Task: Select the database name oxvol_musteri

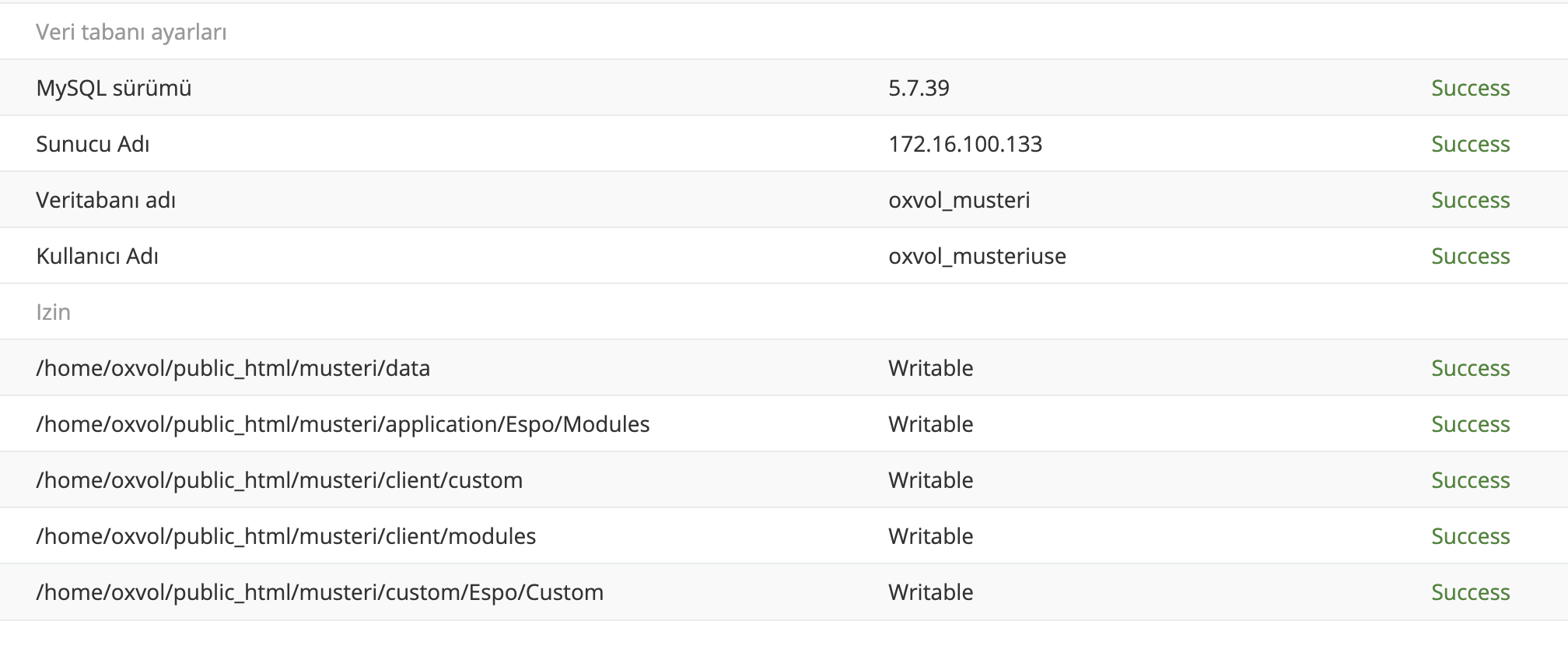Action: pyautogui.click(x=958, y=200)
